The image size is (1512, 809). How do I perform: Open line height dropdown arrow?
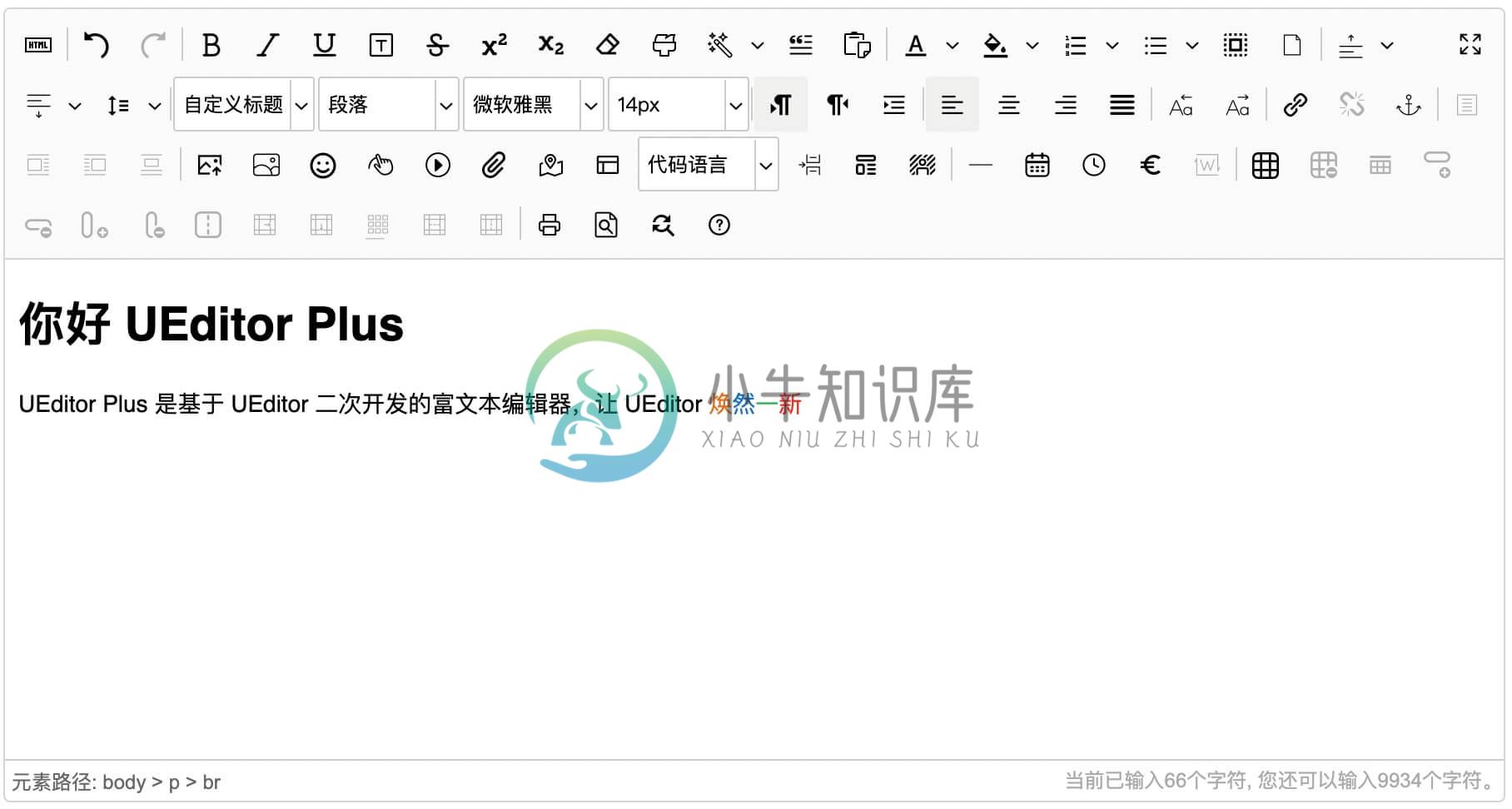pyautogui.click(x=155, y=105)
